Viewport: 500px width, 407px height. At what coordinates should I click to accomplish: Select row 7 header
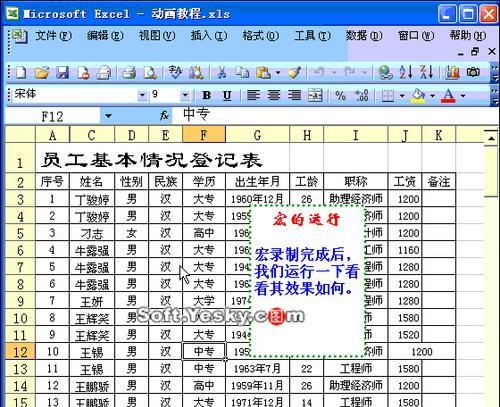tap(20, 267)
